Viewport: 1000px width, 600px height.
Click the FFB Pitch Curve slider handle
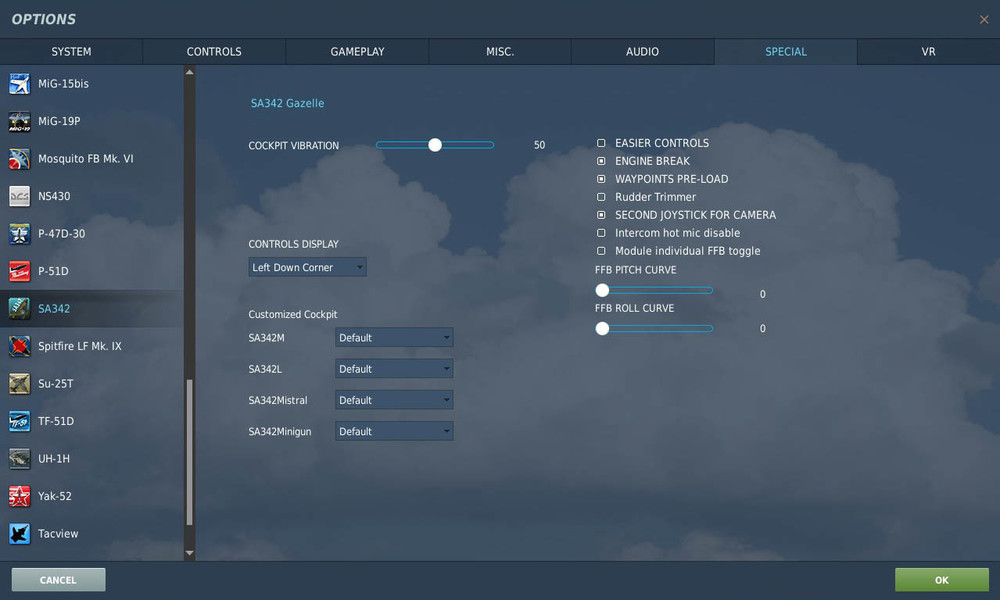(x=602, y=290)
